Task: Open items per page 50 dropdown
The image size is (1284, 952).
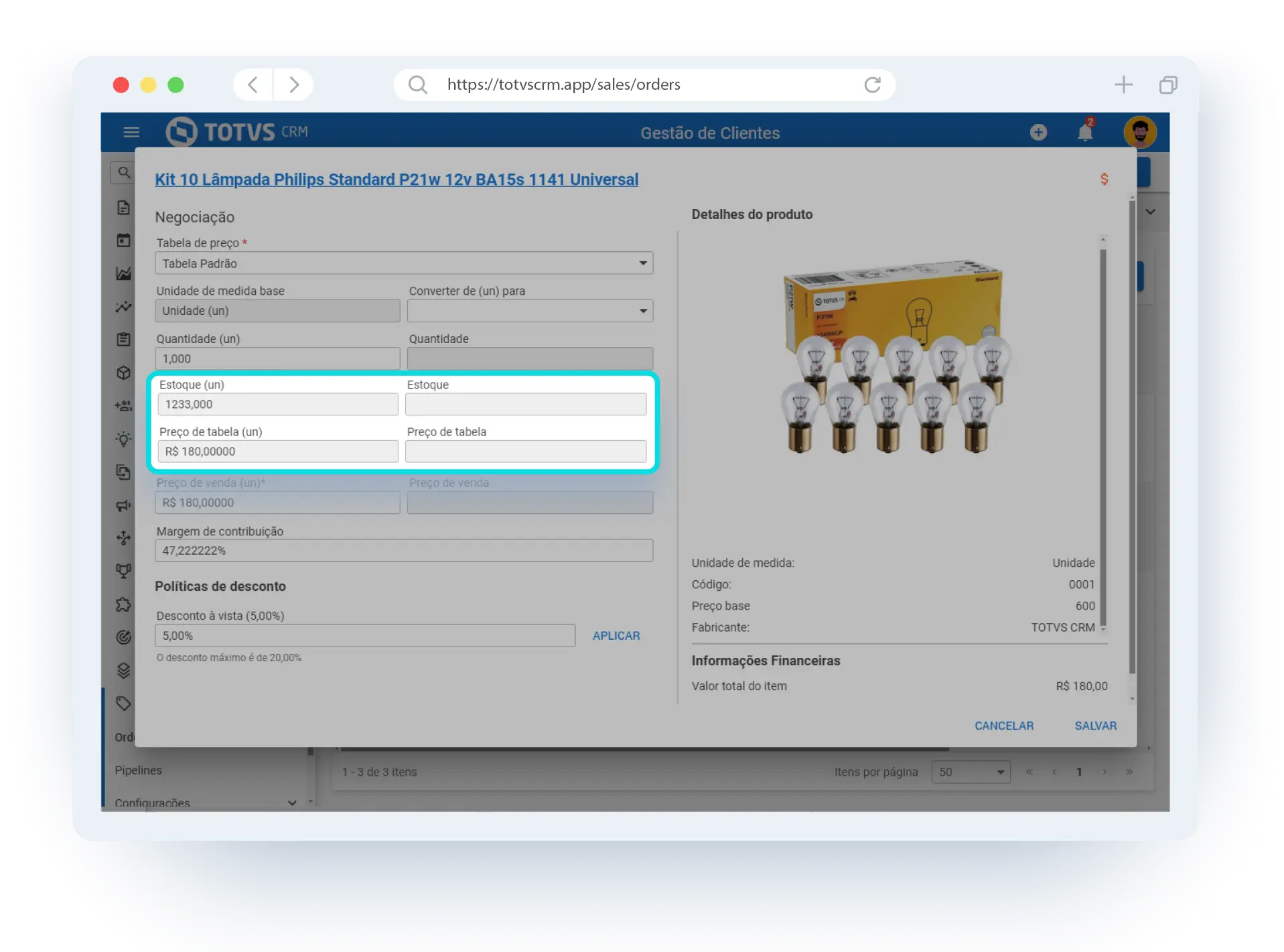Action: [x=971, y=772]
